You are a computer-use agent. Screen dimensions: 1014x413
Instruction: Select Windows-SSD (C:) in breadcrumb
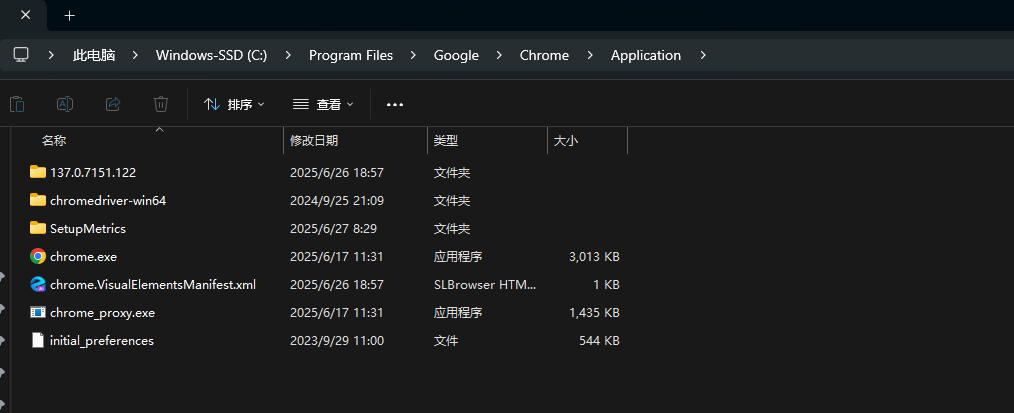pyautogui.click(x=211, y=56)
